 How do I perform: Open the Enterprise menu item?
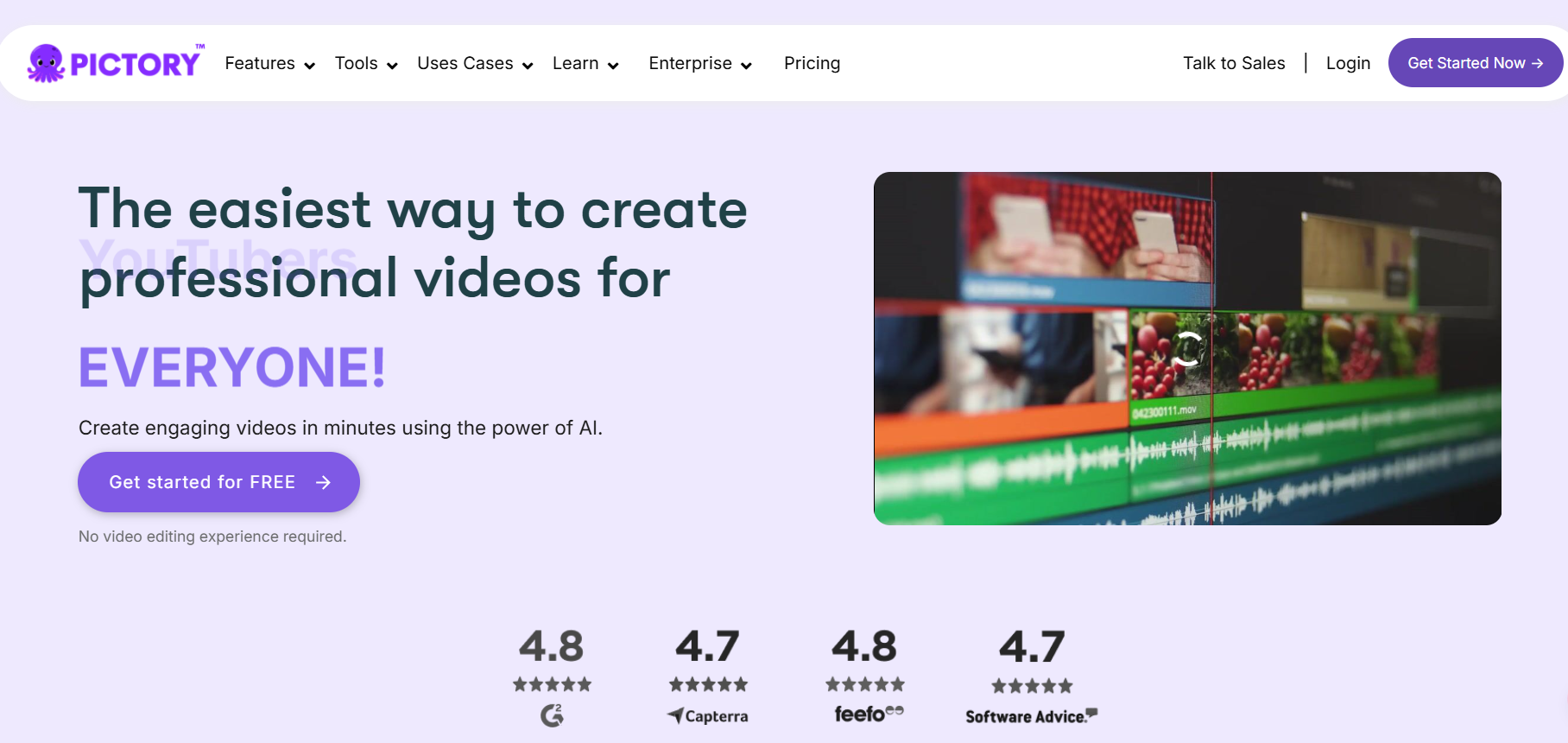coord(690,63)
